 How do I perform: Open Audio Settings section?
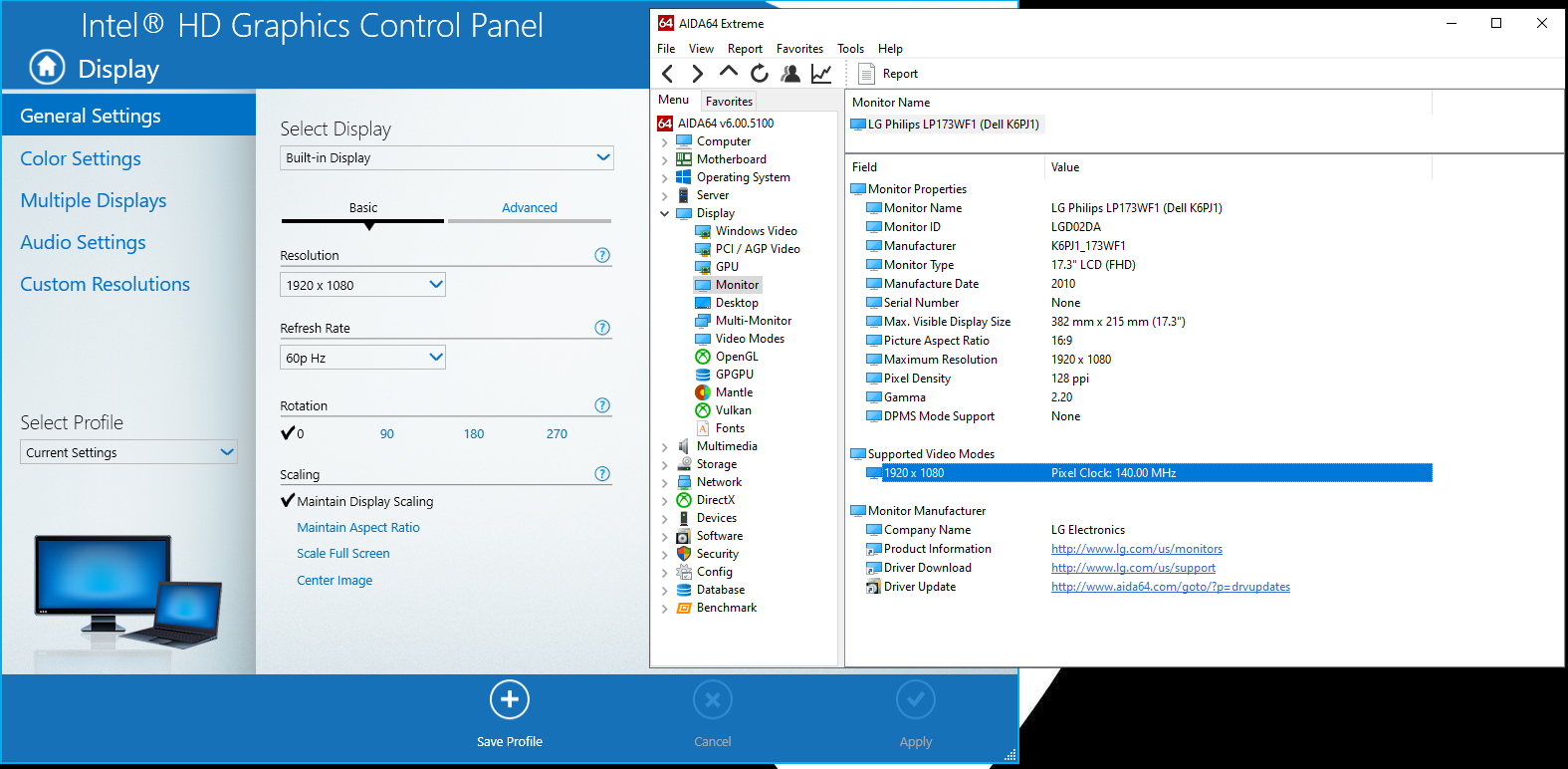[x=83, y=242]
